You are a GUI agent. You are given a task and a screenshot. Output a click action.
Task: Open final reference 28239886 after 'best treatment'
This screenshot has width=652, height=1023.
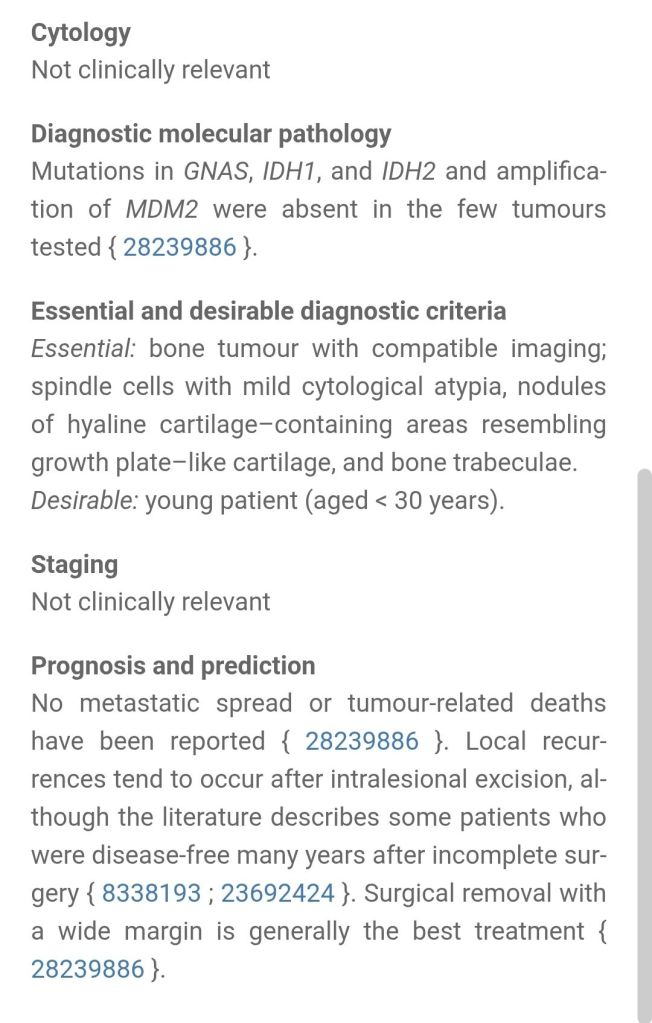[x=88, y=969]
